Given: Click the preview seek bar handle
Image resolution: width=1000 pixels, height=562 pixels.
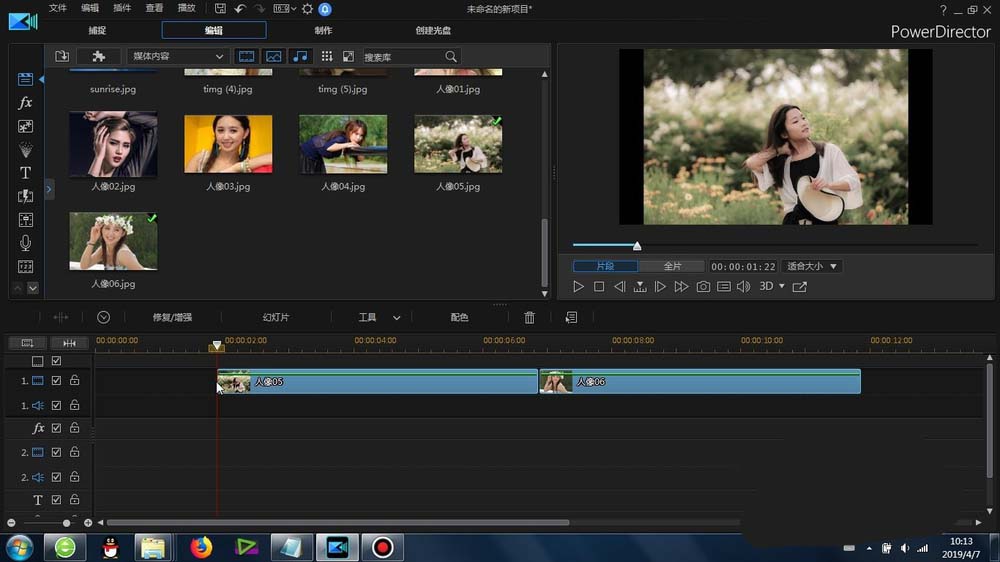Looking at the screenshot, I should pyautogui.click(x=637, y=246).
